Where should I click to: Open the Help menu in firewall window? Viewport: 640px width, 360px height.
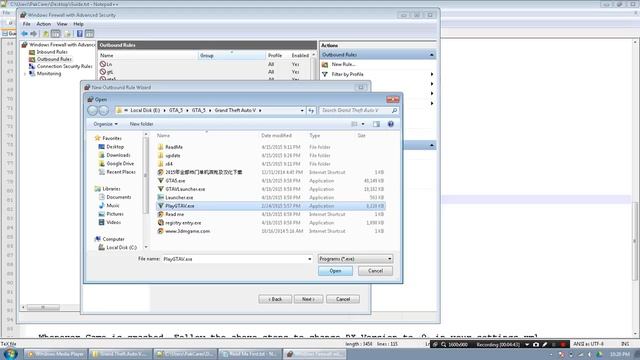(x=78, y=24)
